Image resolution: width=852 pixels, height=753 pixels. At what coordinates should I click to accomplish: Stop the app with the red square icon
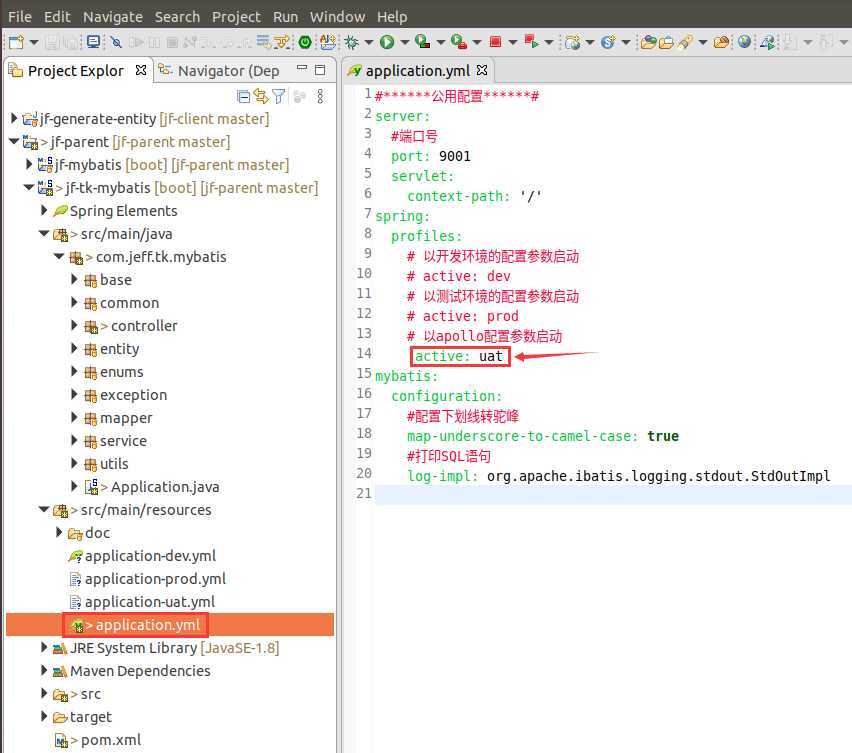coord(495,42)
